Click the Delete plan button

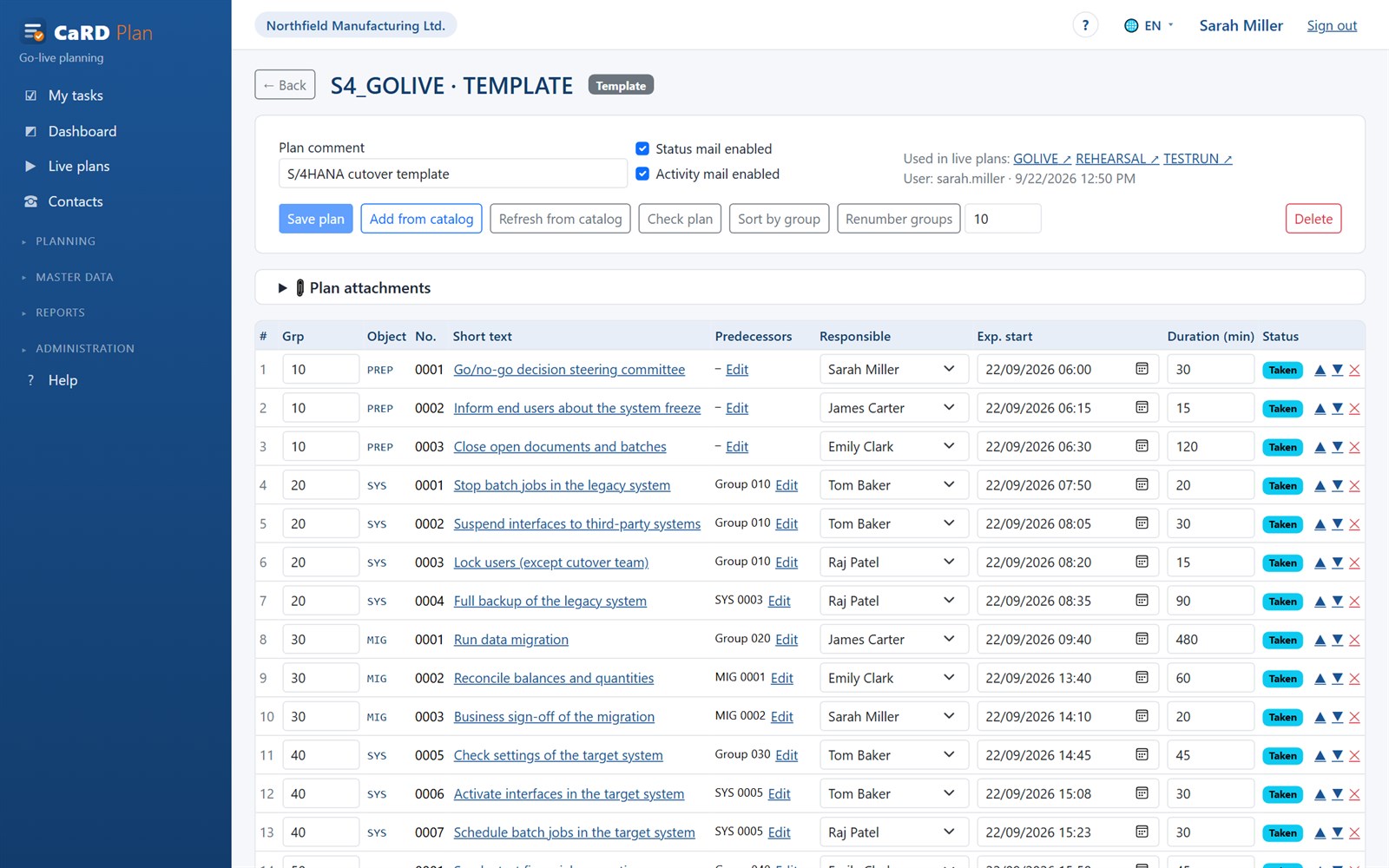tap(1313, 219)
